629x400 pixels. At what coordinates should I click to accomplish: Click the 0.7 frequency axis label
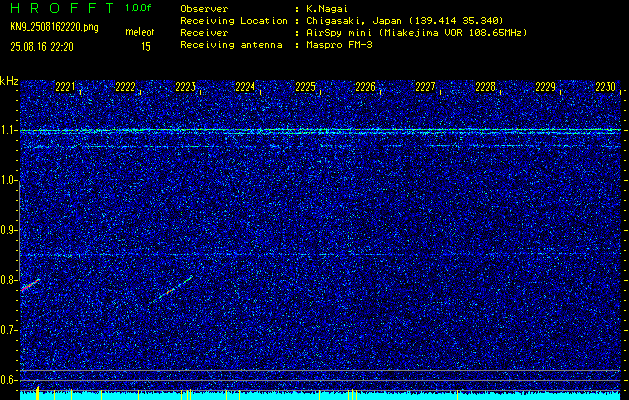[8, 330]
